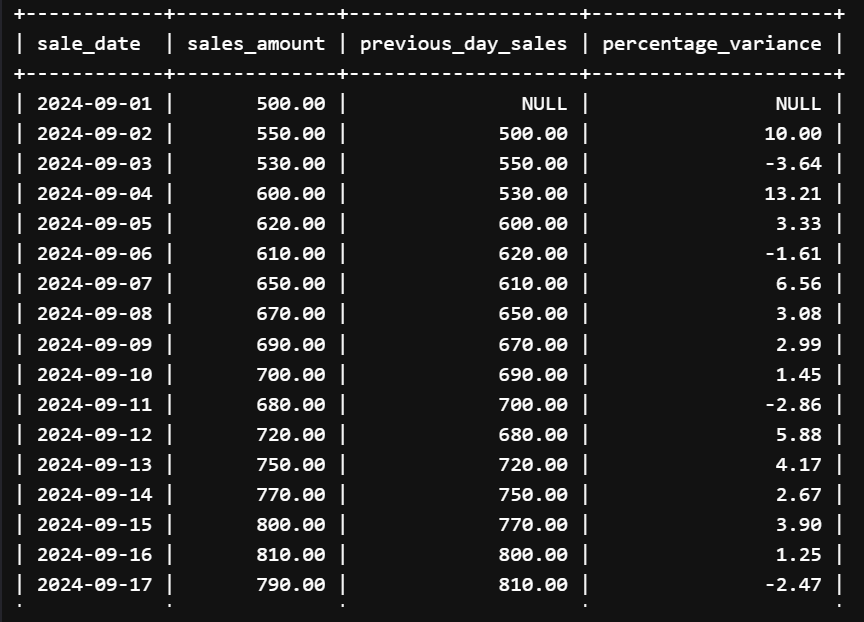The width and height of the screenshot is (864, 622).
Task: Click the -3.64 variance value
Action: [x=793, y=164]
